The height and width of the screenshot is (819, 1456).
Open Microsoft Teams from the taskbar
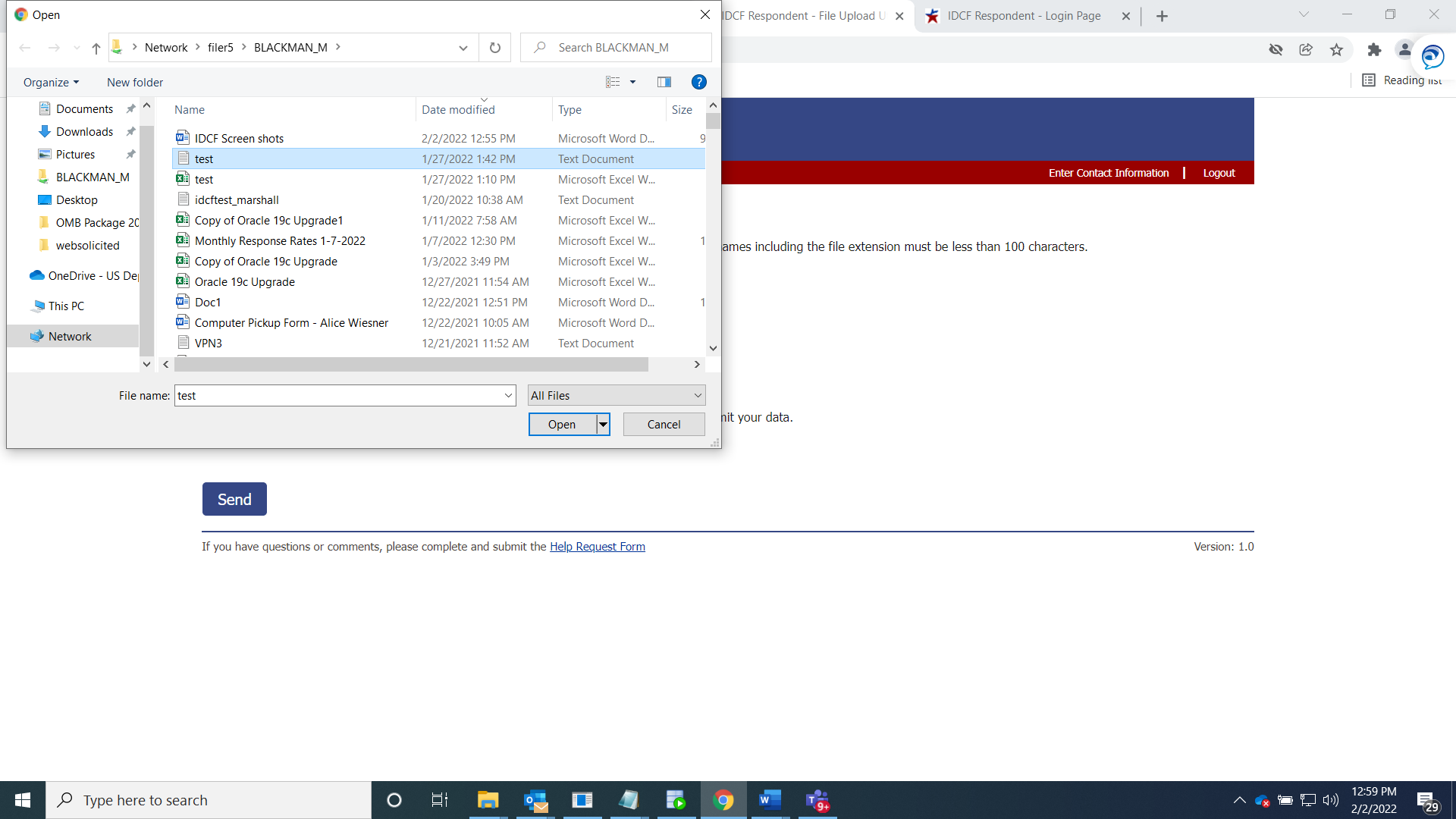[817, 800]
